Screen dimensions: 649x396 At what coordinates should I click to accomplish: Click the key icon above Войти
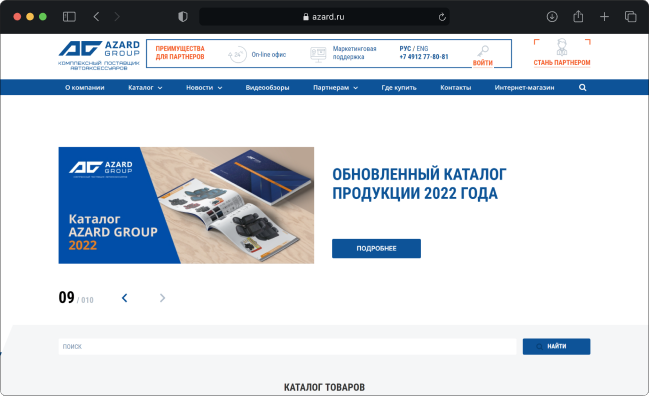[483, 51]
